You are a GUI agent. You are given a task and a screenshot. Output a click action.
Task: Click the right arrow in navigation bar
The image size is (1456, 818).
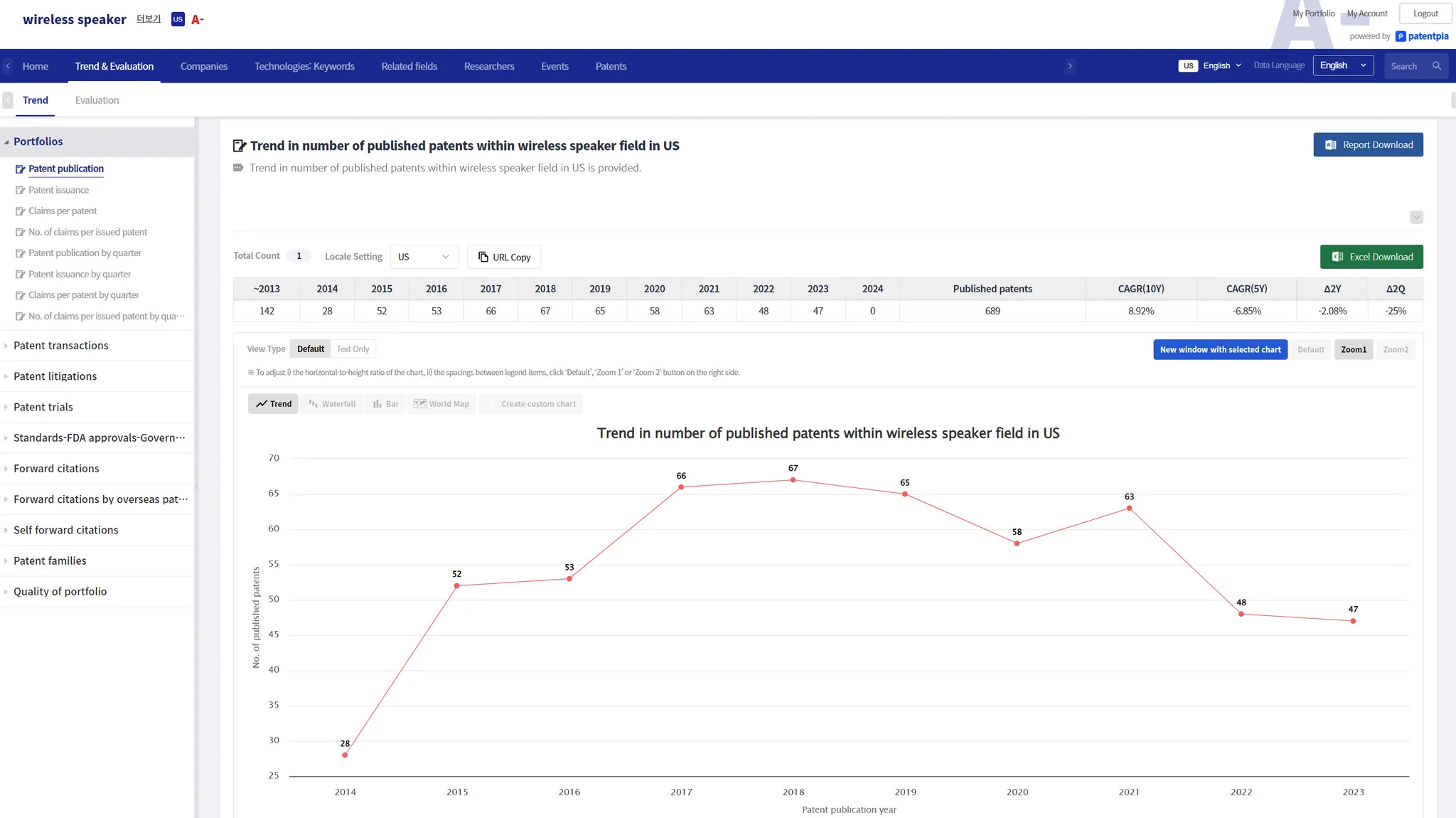pyautogui.click(x=1070, y=66)
